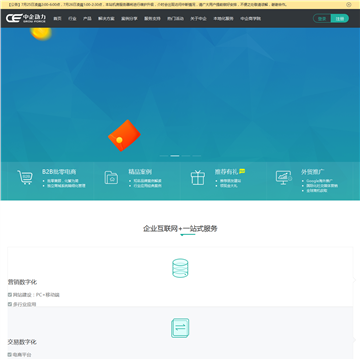Open 热门活动 in navigation

tap(175, 19)
